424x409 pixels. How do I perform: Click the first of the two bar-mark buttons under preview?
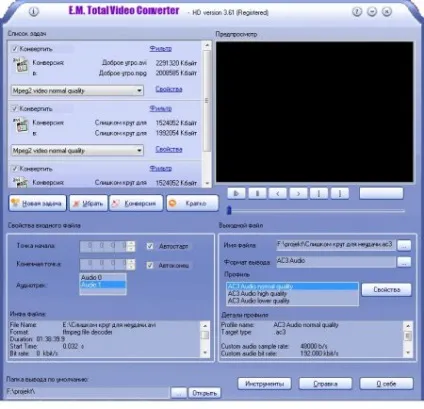click(x=319, y=193)
